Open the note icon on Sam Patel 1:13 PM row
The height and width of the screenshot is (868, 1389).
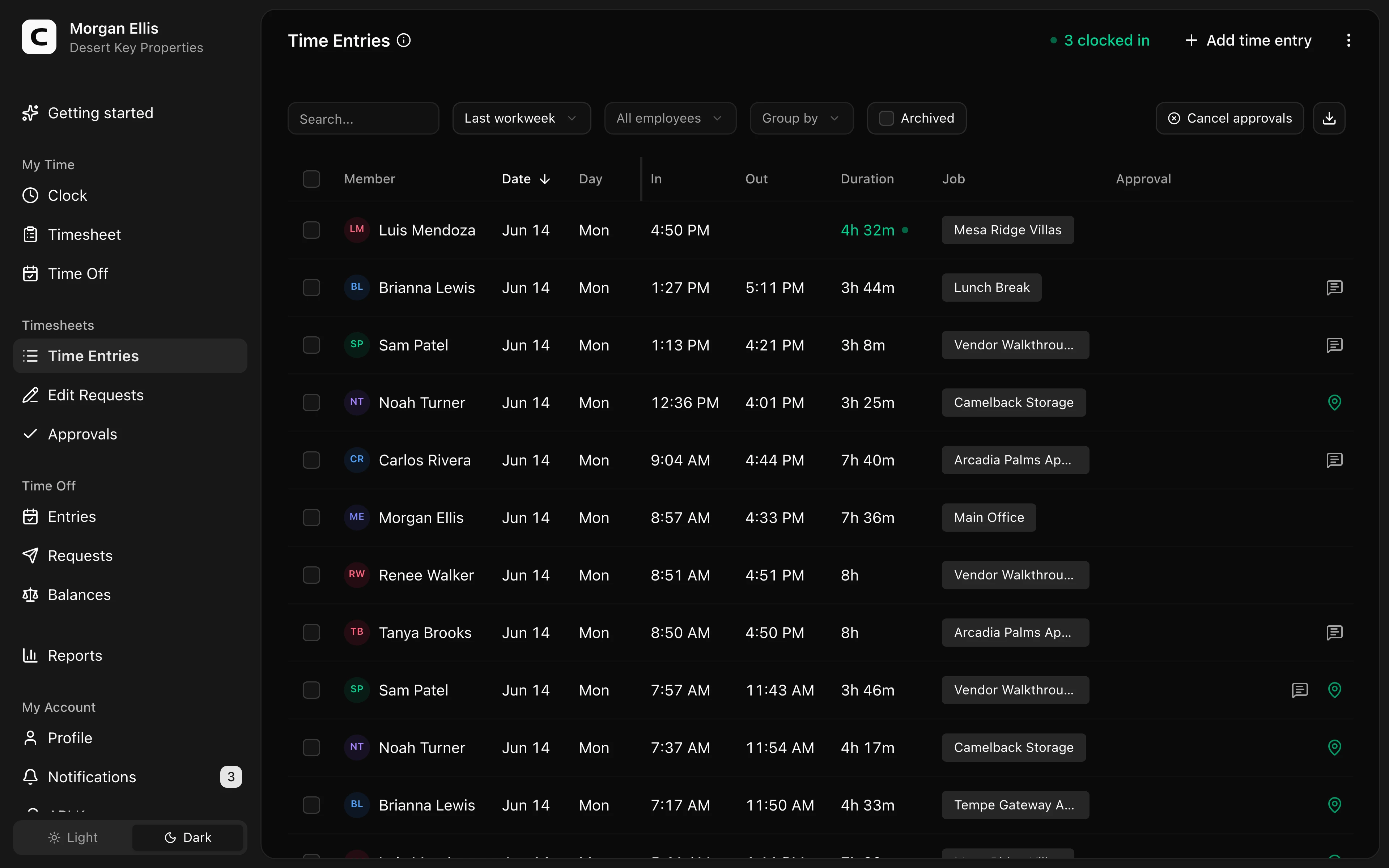[x=1334, y=345]
